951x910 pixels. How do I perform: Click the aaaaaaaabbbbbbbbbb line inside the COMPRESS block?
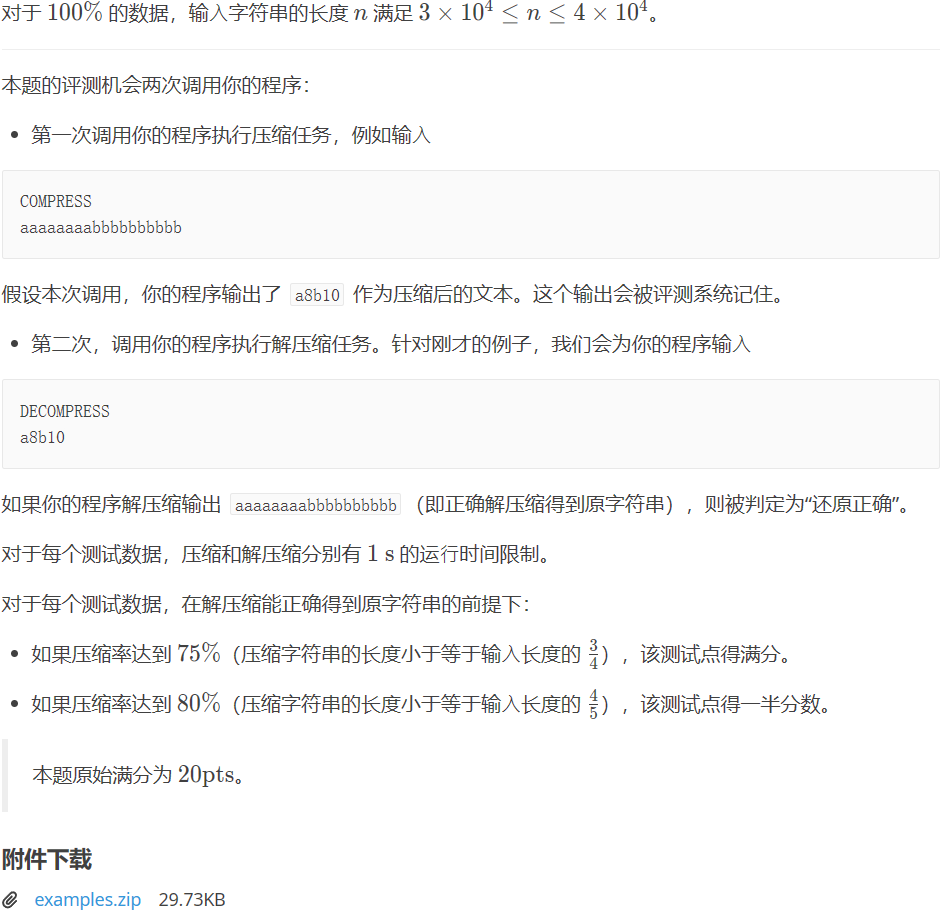[x=101, y=227]
